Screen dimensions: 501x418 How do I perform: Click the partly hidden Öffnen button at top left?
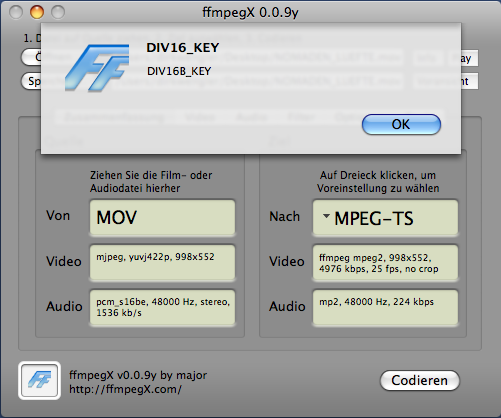click(x=31, y=57)
